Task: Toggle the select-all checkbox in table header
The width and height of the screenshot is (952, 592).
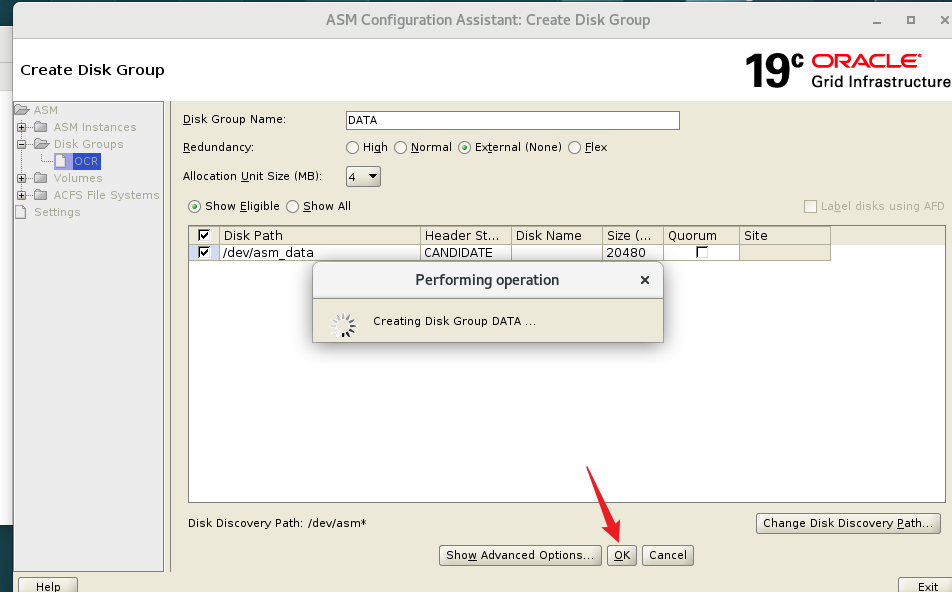Action: pos(204,235)
